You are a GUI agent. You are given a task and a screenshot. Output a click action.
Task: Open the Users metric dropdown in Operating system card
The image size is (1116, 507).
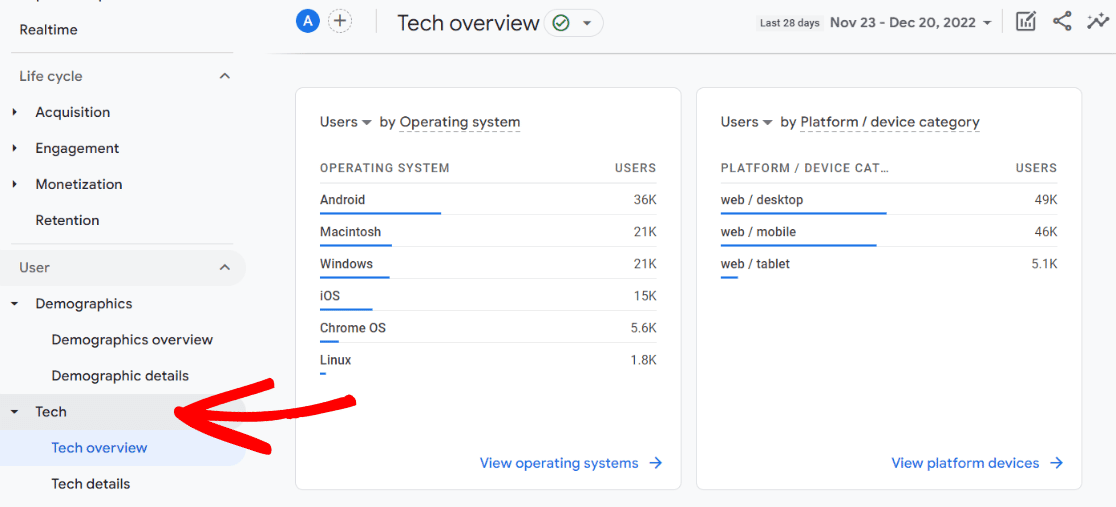tap(345, 122)
